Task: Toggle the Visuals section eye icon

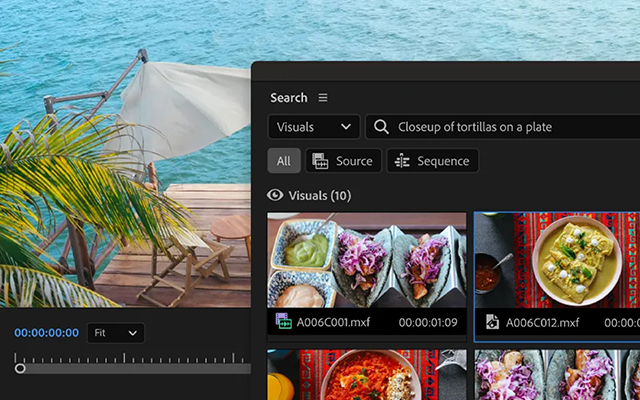Action: tap(275, 195)
